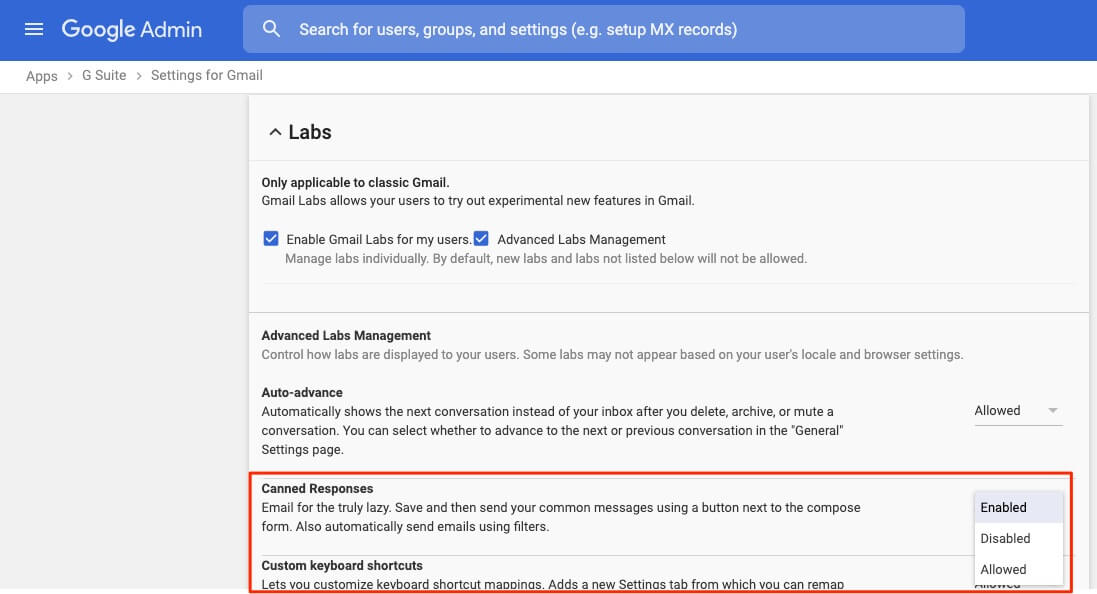This screenshot has width=1097, height=594.
Task: Go to Apps in the breadcrumb
Action: pyautogui.click(x=42, y=76)
